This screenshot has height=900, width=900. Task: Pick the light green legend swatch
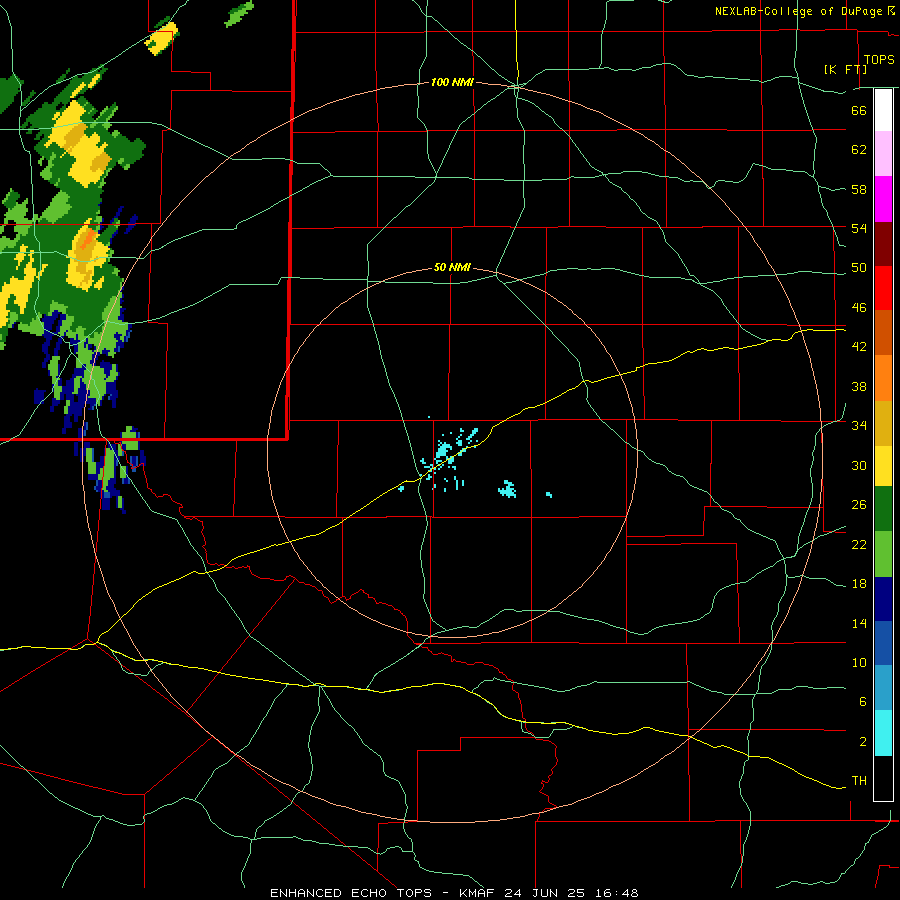[883, 554]
